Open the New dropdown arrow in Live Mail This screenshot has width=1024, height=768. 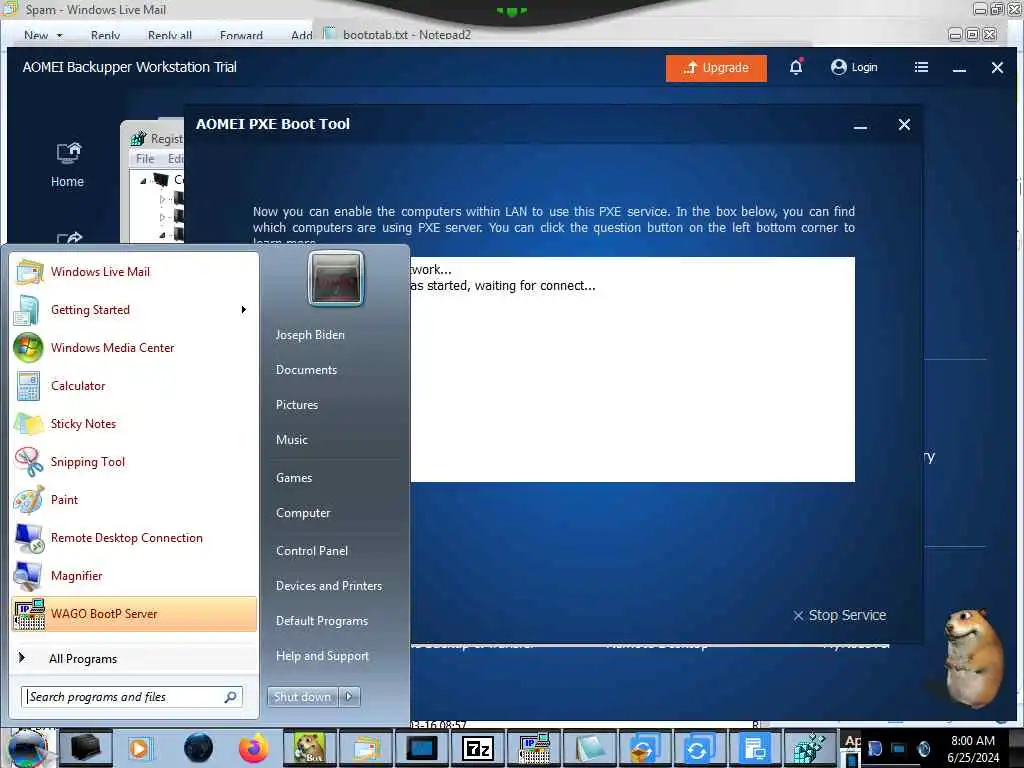coord(59,35)
